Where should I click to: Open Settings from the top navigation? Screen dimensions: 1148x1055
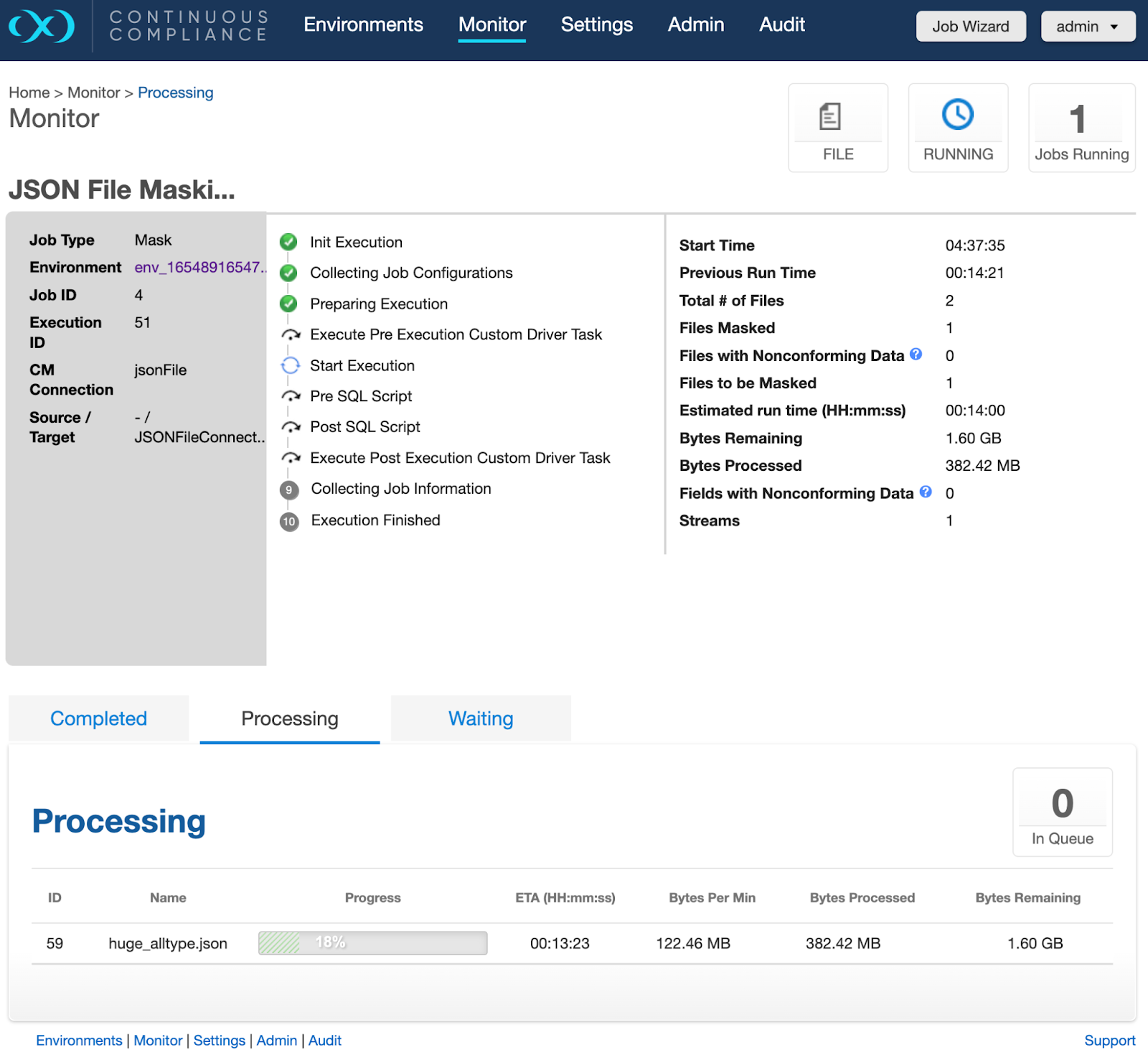pyautogui.click(x=596, y=24)
